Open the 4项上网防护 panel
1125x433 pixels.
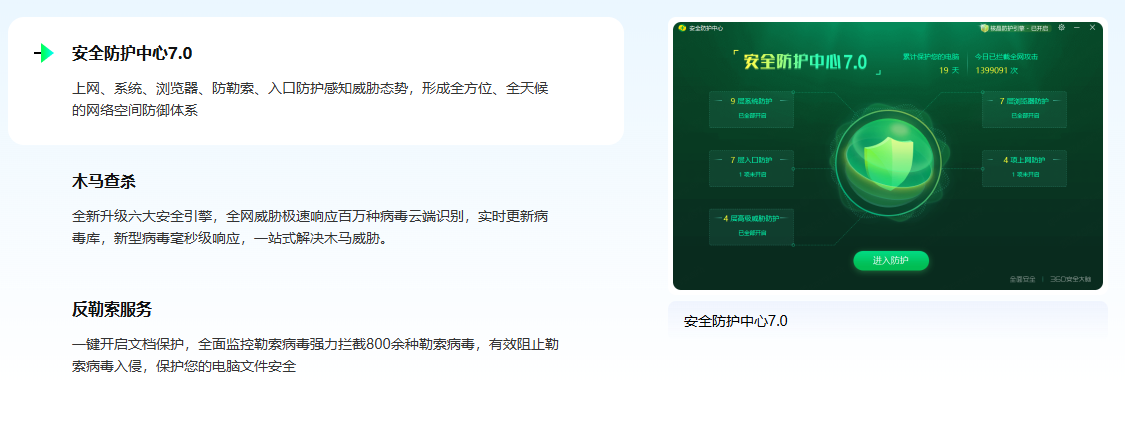point(1024,168)
